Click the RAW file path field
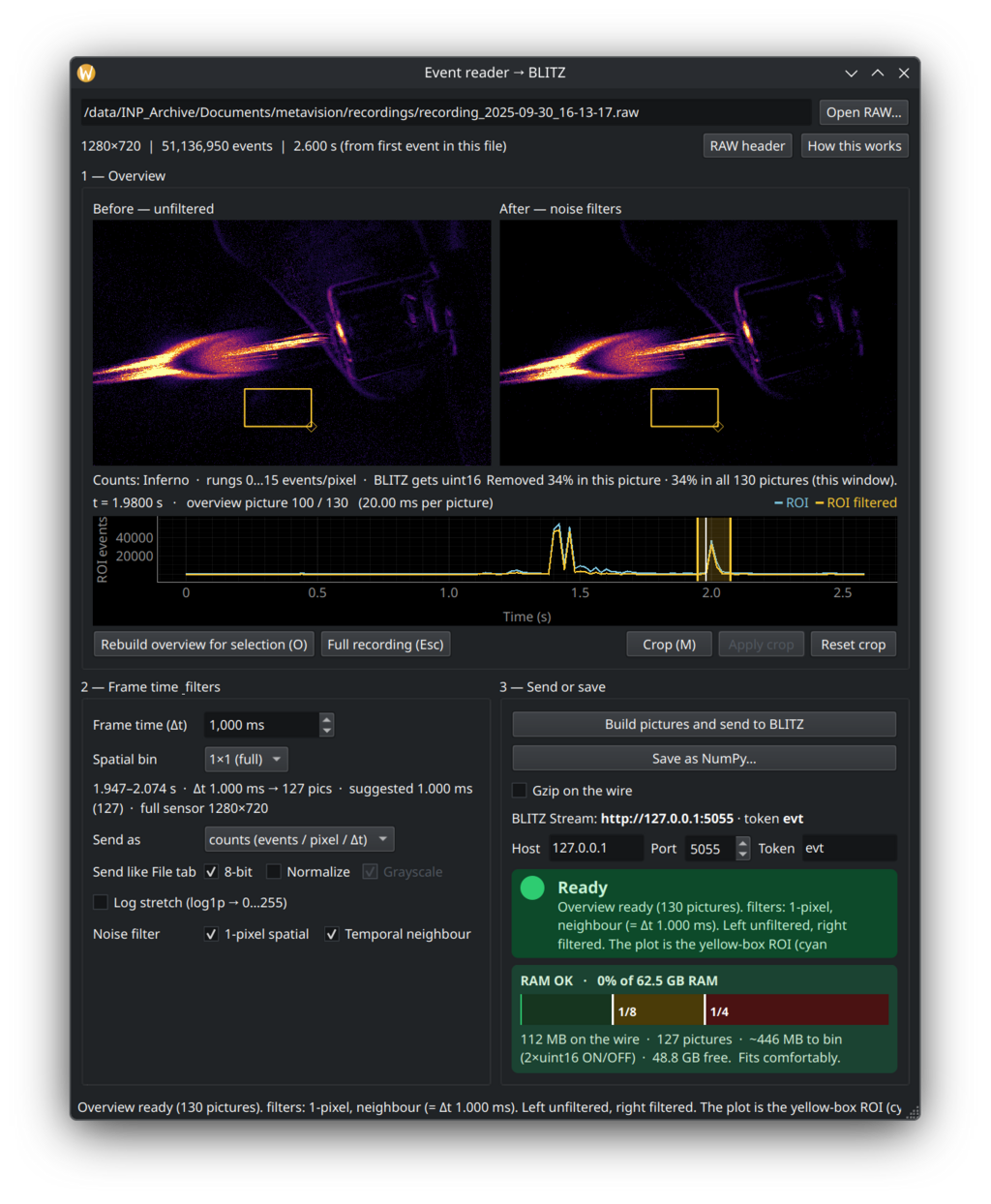This screenshot has height=1204, width=991. [x=445, y=112]
